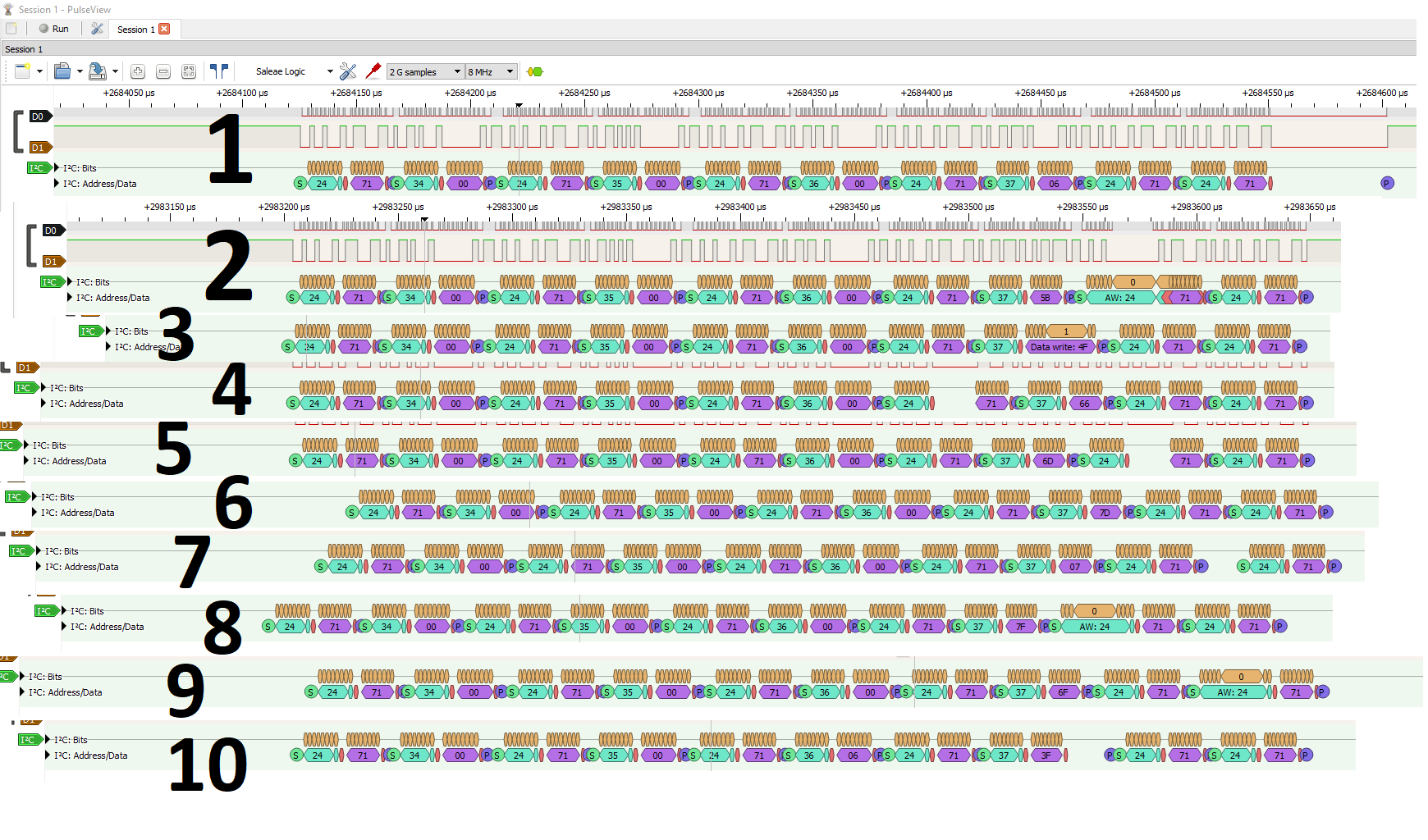Open the new view dropdown arrow
1428x840 pixels.
pyautogui.click(x=38, y=71)
